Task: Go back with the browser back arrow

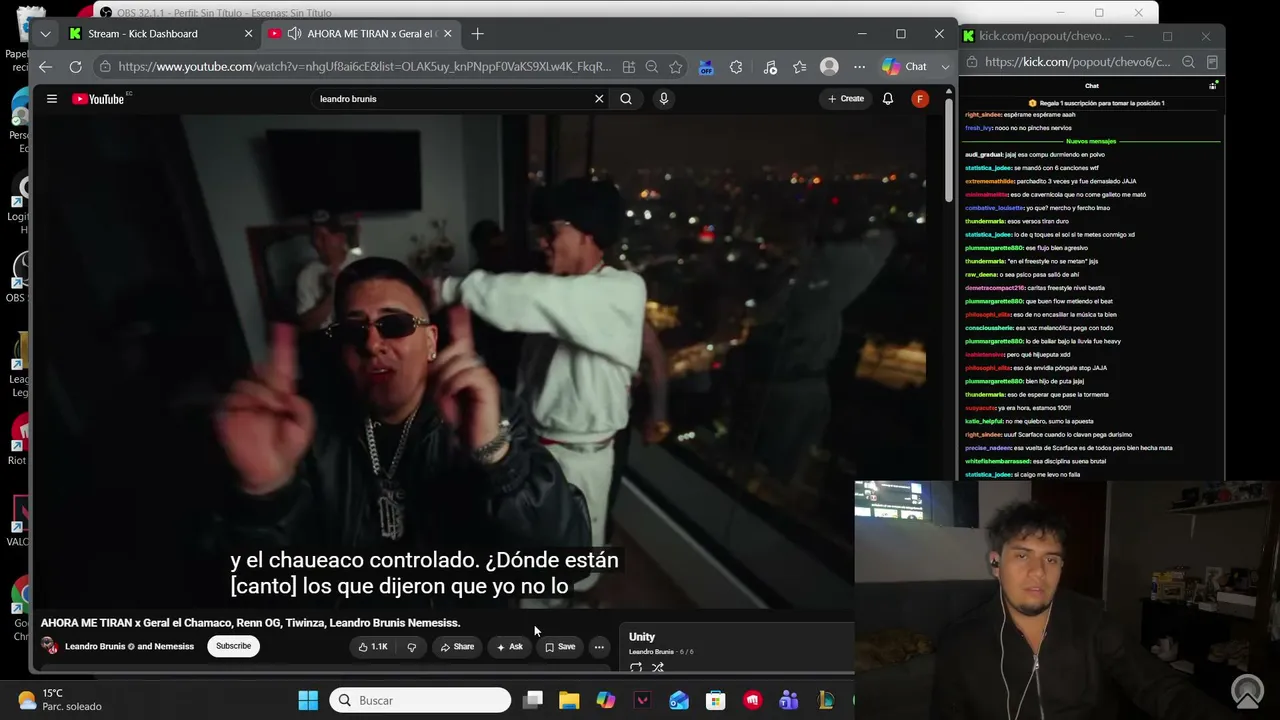Action: tap(45, 67)
